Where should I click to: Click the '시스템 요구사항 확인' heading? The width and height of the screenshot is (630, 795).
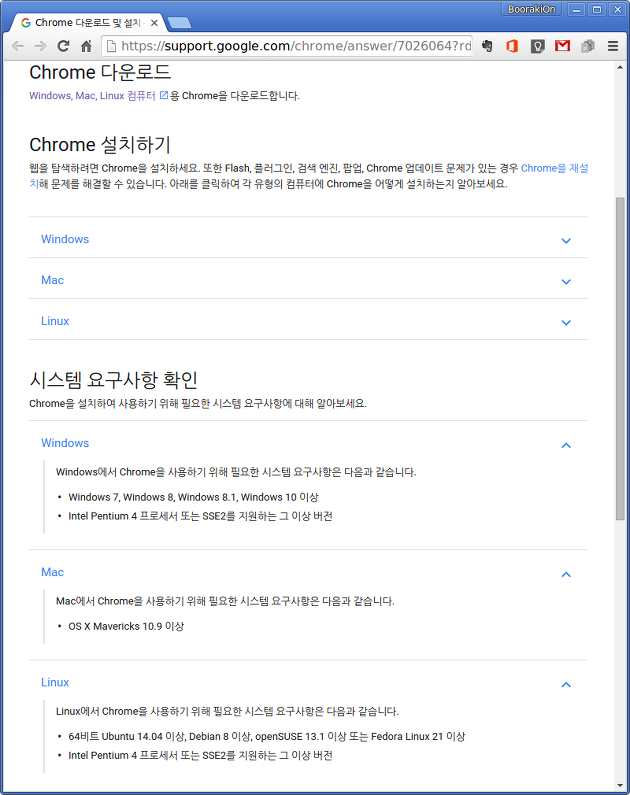pos(114,380)
